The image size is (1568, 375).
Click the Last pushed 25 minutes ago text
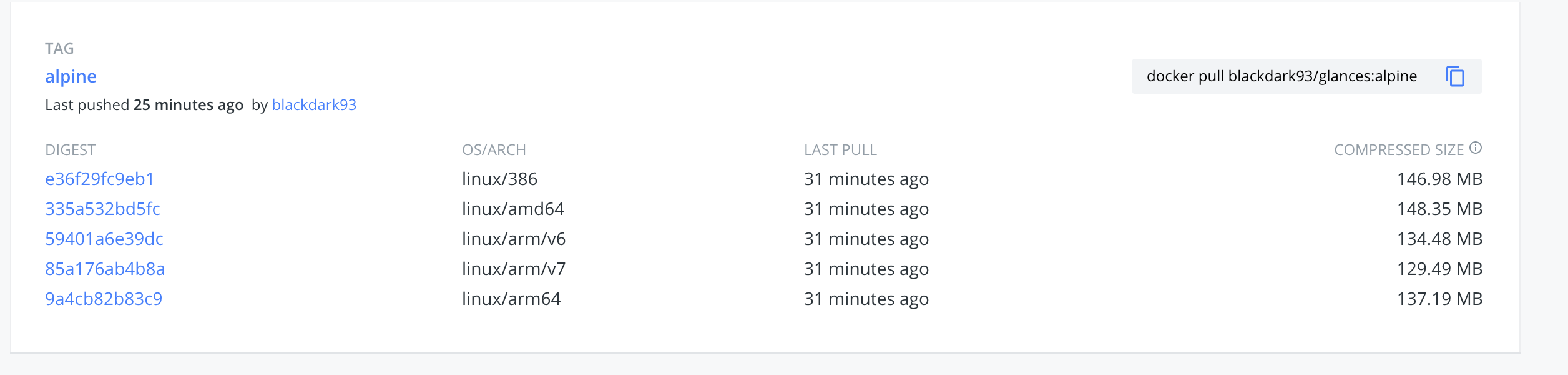click(144, 105)
